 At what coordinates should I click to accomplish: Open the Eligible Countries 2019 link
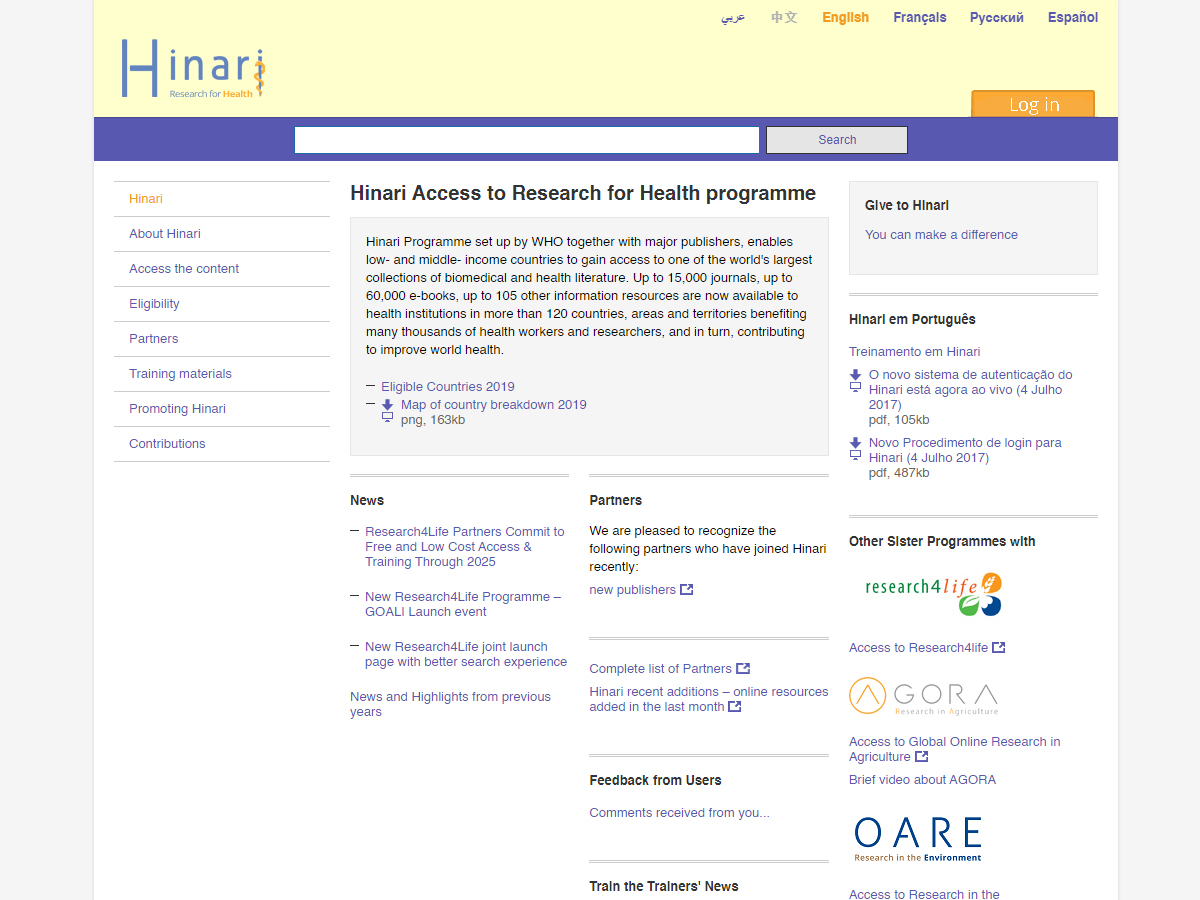(x=447, y=387)
